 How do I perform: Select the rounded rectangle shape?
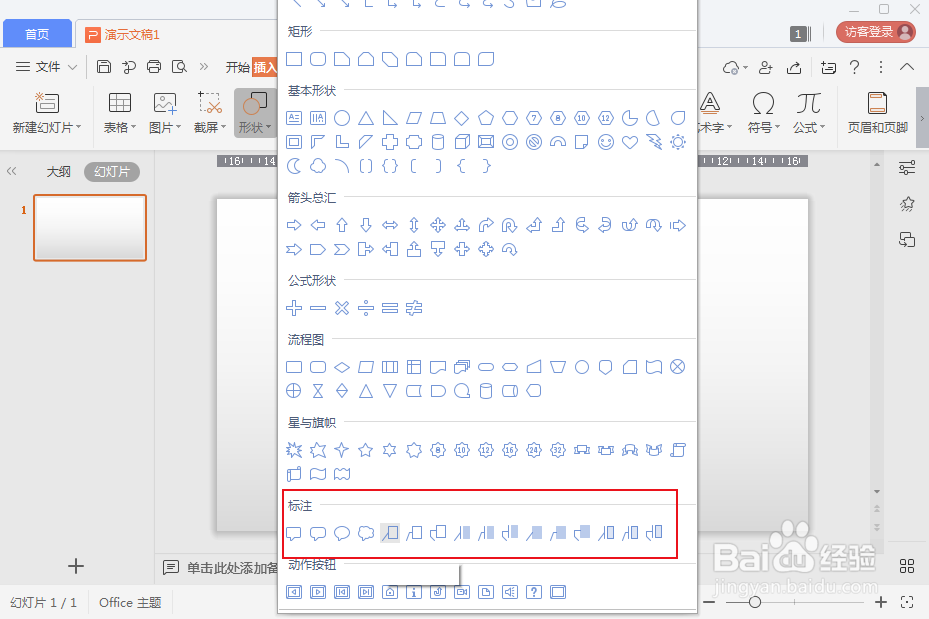click(318, 59)
